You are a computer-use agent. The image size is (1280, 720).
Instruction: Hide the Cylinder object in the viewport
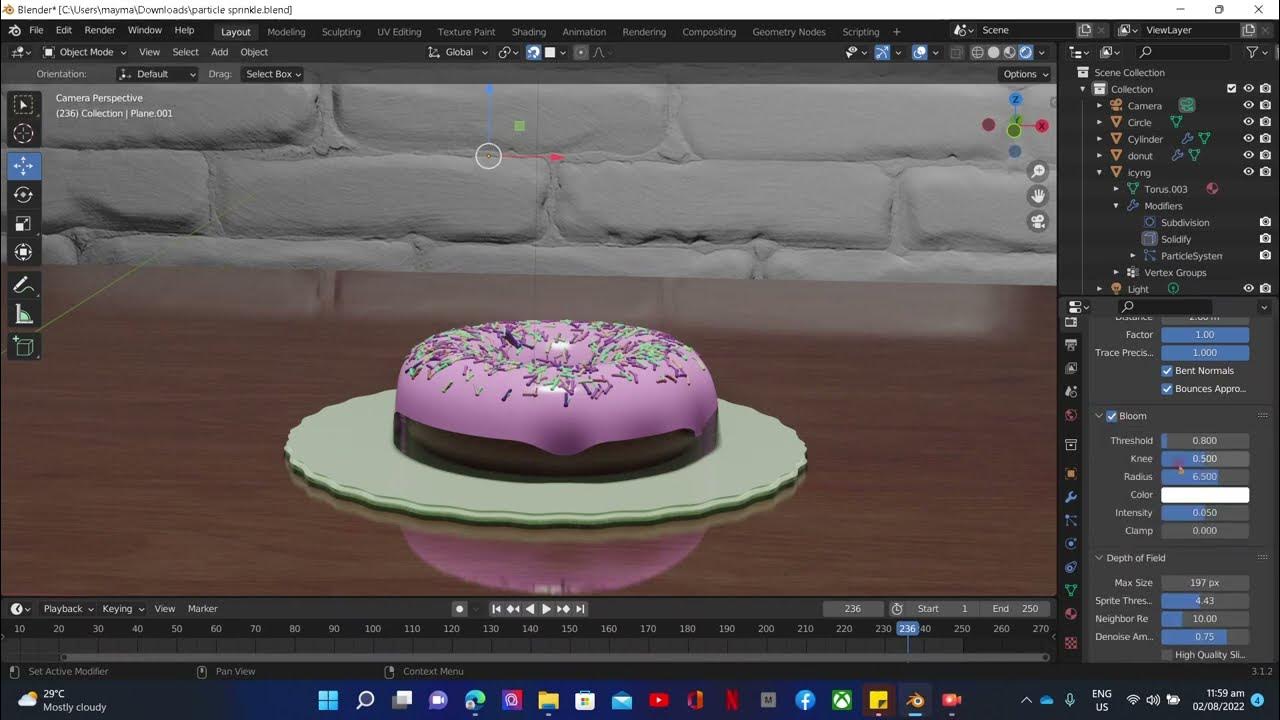[x=1248, y=139]
